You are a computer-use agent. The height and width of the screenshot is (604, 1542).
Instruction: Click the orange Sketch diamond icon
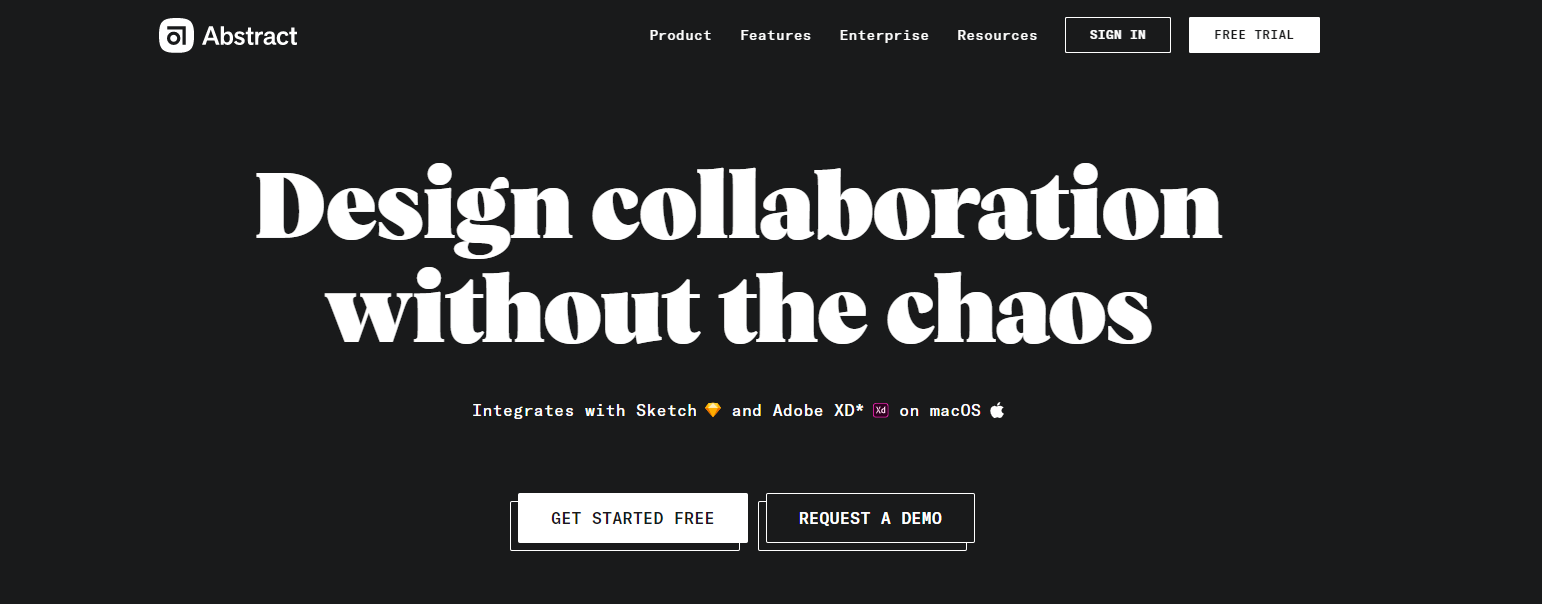tap(713, 410)
